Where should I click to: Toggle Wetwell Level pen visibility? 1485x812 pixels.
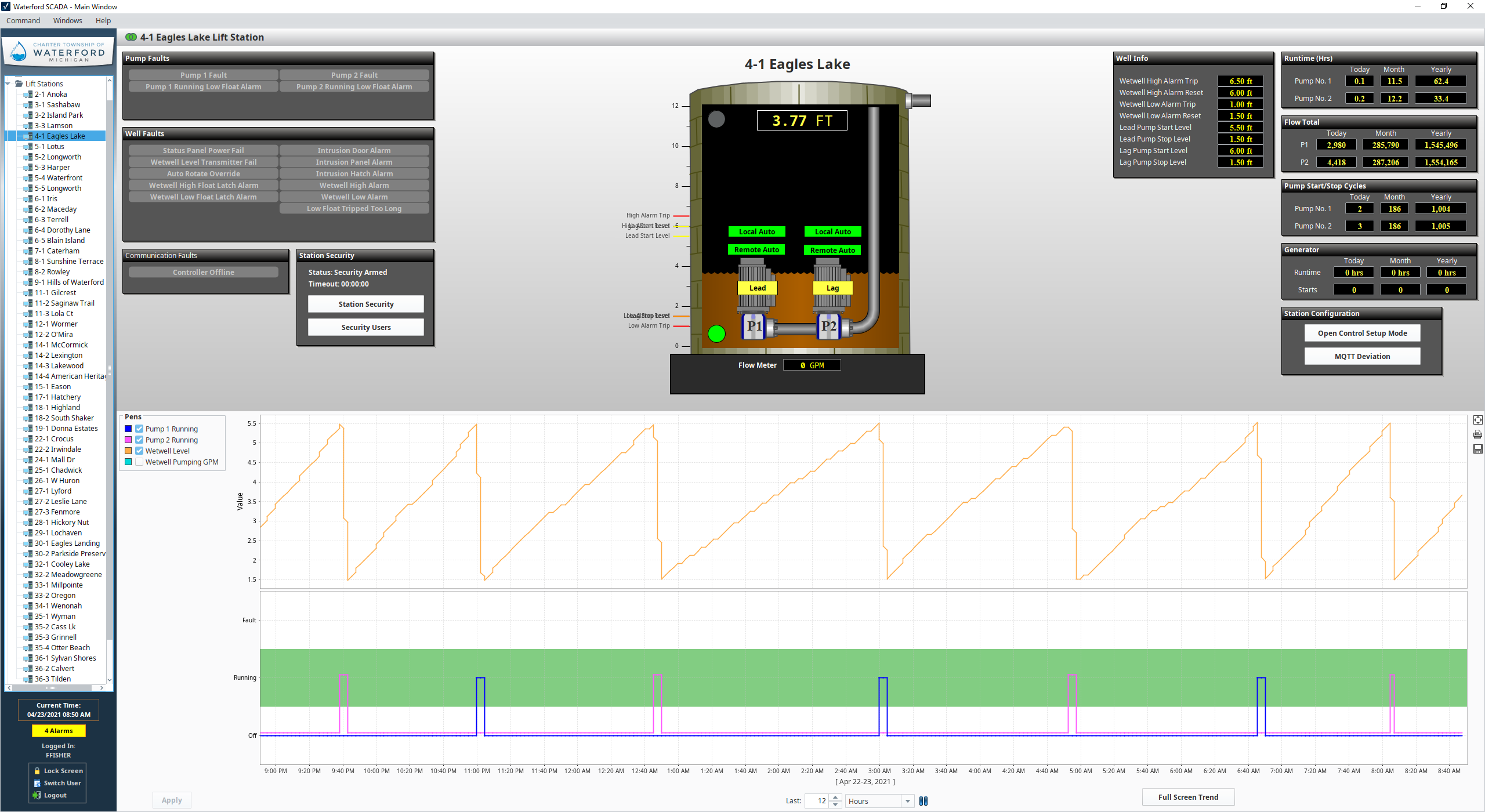click(x=140, y=451)
